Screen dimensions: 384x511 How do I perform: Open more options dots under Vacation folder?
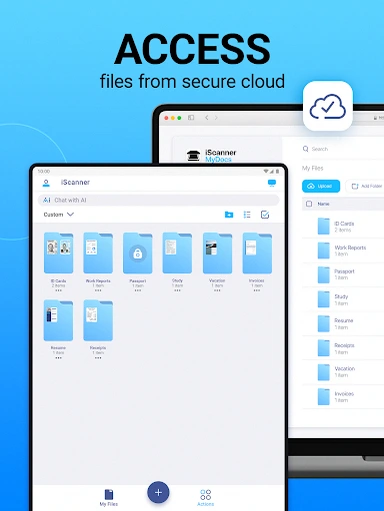[217, 291]
